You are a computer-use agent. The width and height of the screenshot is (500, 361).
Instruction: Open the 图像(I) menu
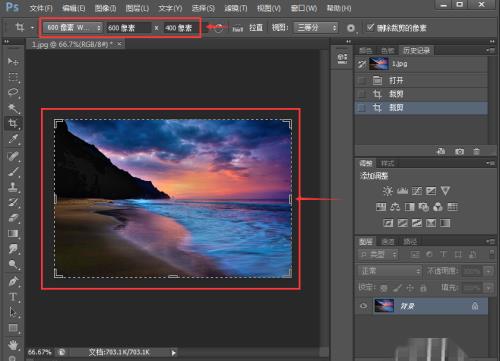pos(105,8)
